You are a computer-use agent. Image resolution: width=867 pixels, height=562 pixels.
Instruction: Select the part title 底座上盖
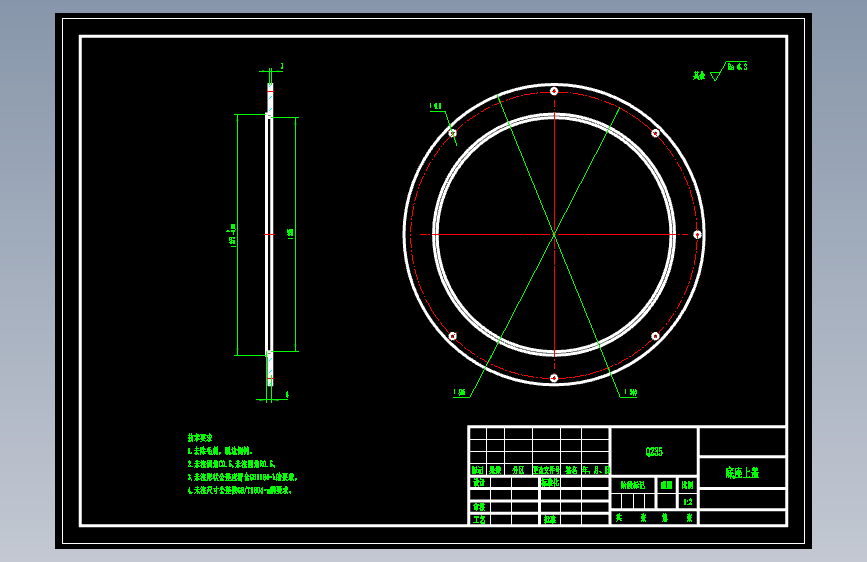click(x=742, y=473)
